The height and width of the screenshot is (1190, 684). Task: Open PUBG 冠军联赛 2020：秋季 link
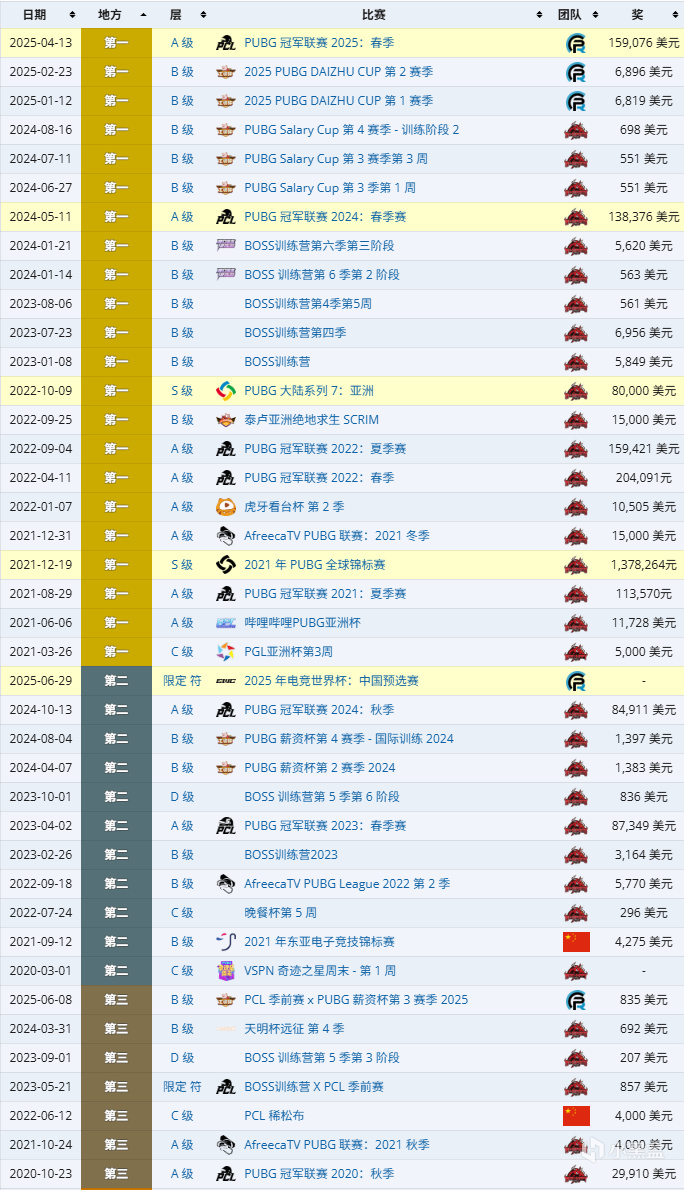tap(319, 1174)
